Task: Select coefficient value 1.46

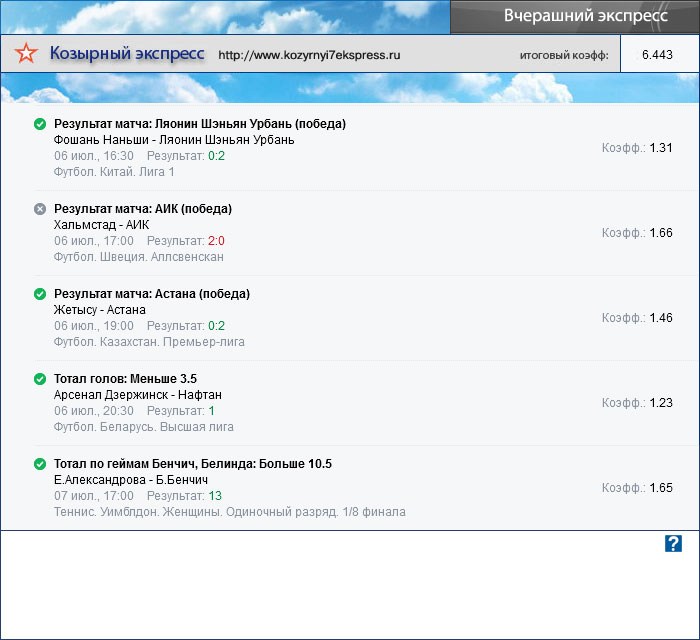Action: pos(661,318)
